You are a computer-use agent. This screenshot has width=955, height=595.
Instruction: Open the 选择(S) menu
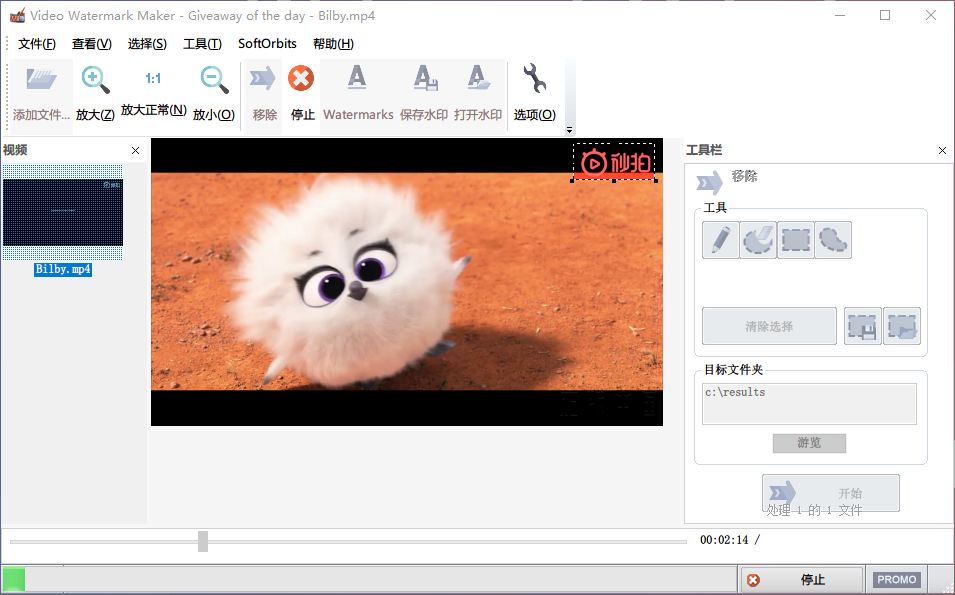[147, 44]
